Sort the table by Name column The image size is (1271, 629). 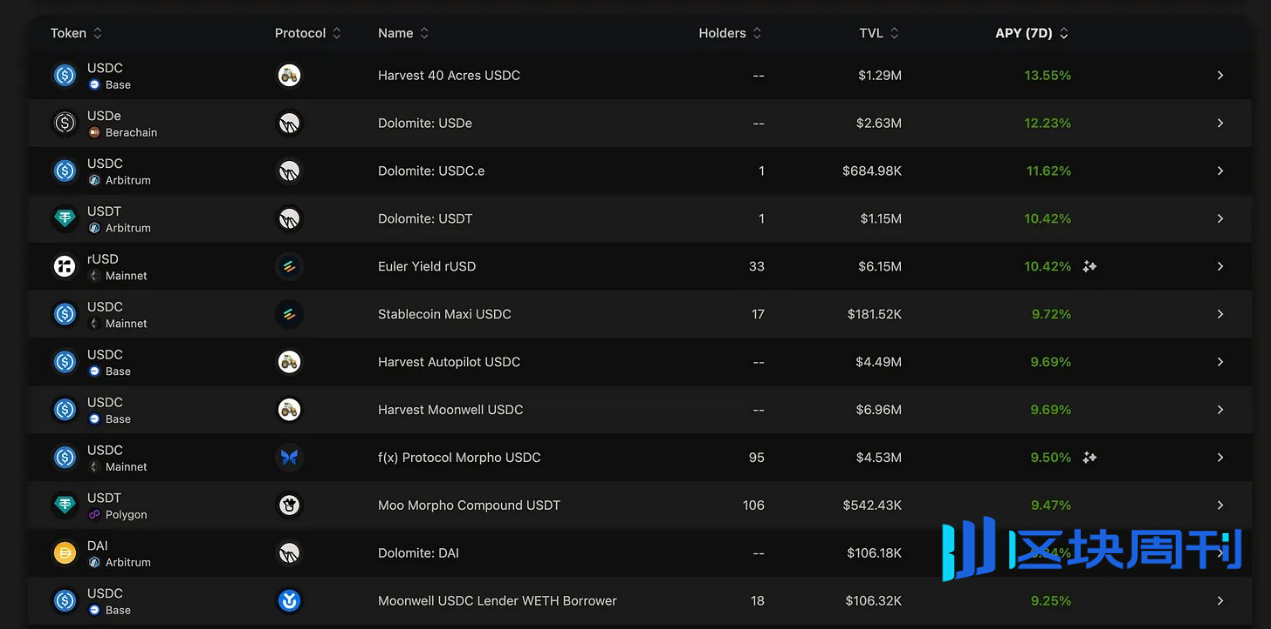tap(403, 33)
